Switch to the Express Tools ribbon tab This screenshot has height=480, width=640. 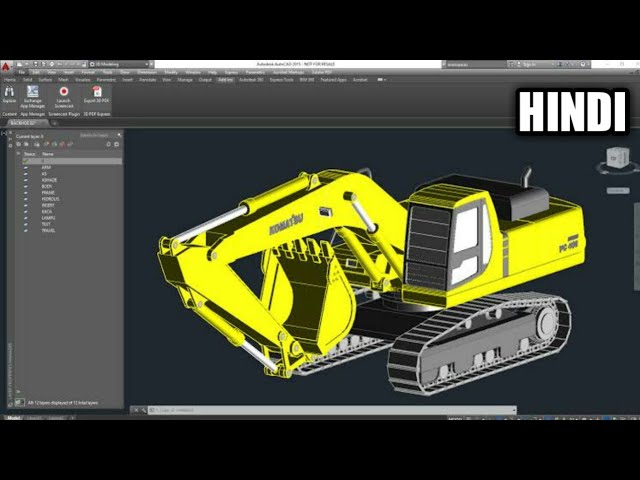click(x=281, y=80)
